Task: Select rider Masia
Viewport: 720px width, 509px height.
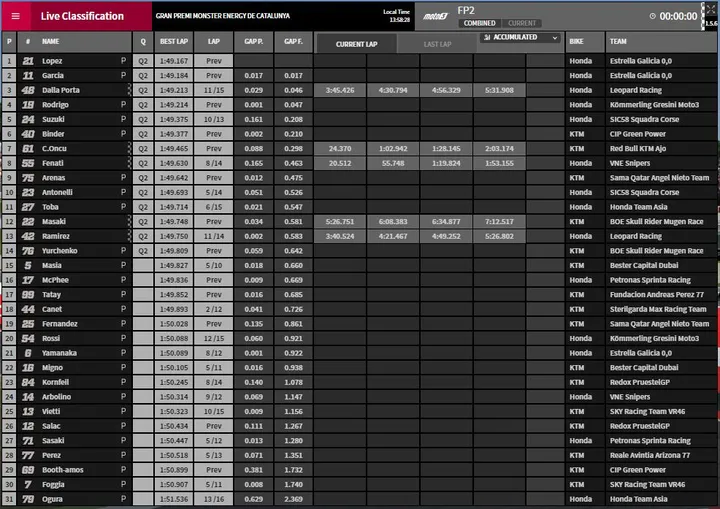Action: point(52,266)
